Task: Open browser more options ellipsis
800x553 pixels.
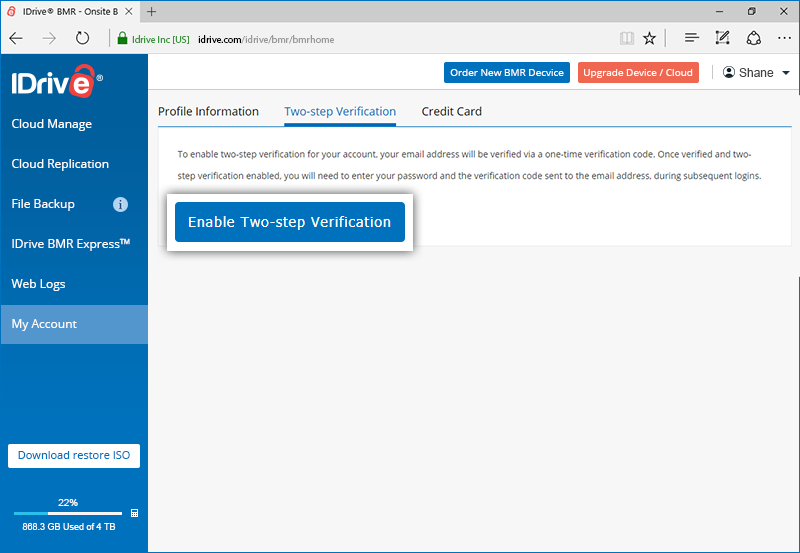Action: pos(784,38)
